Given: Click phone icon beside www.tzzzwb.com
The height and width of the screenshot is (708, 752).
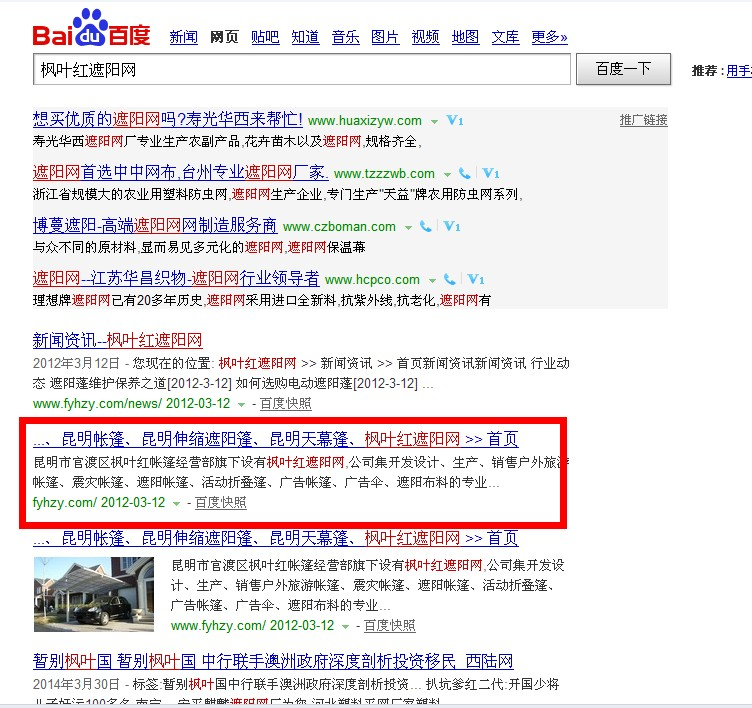Looking at the screenshot, I should [465, 174].
